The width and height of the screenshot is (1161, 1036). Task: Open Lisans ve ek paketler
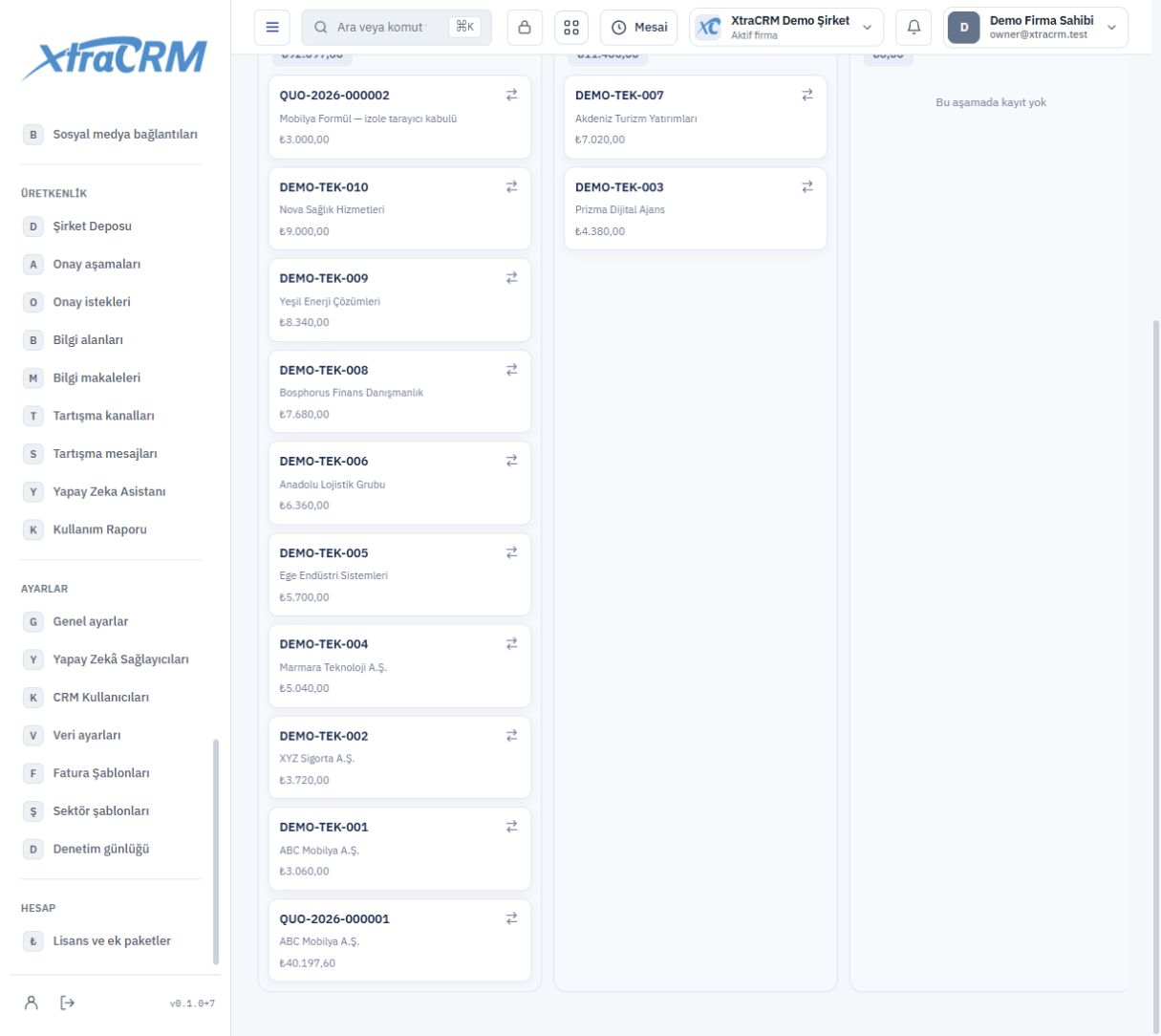pos(111,941)
